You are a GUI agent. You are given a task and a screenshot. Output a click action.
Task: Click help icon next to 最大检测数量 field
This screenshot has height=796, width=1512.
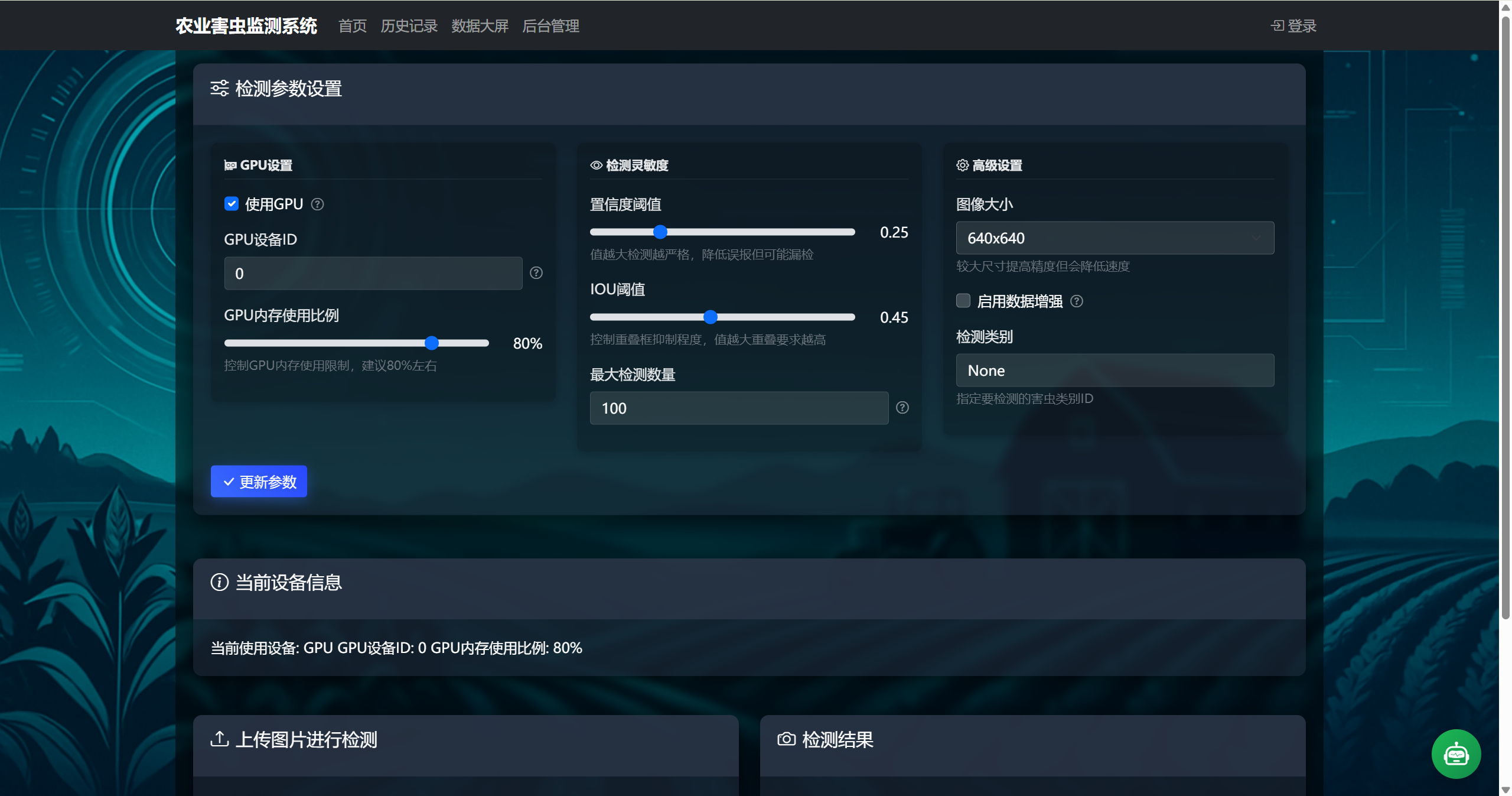click(902, 408)
